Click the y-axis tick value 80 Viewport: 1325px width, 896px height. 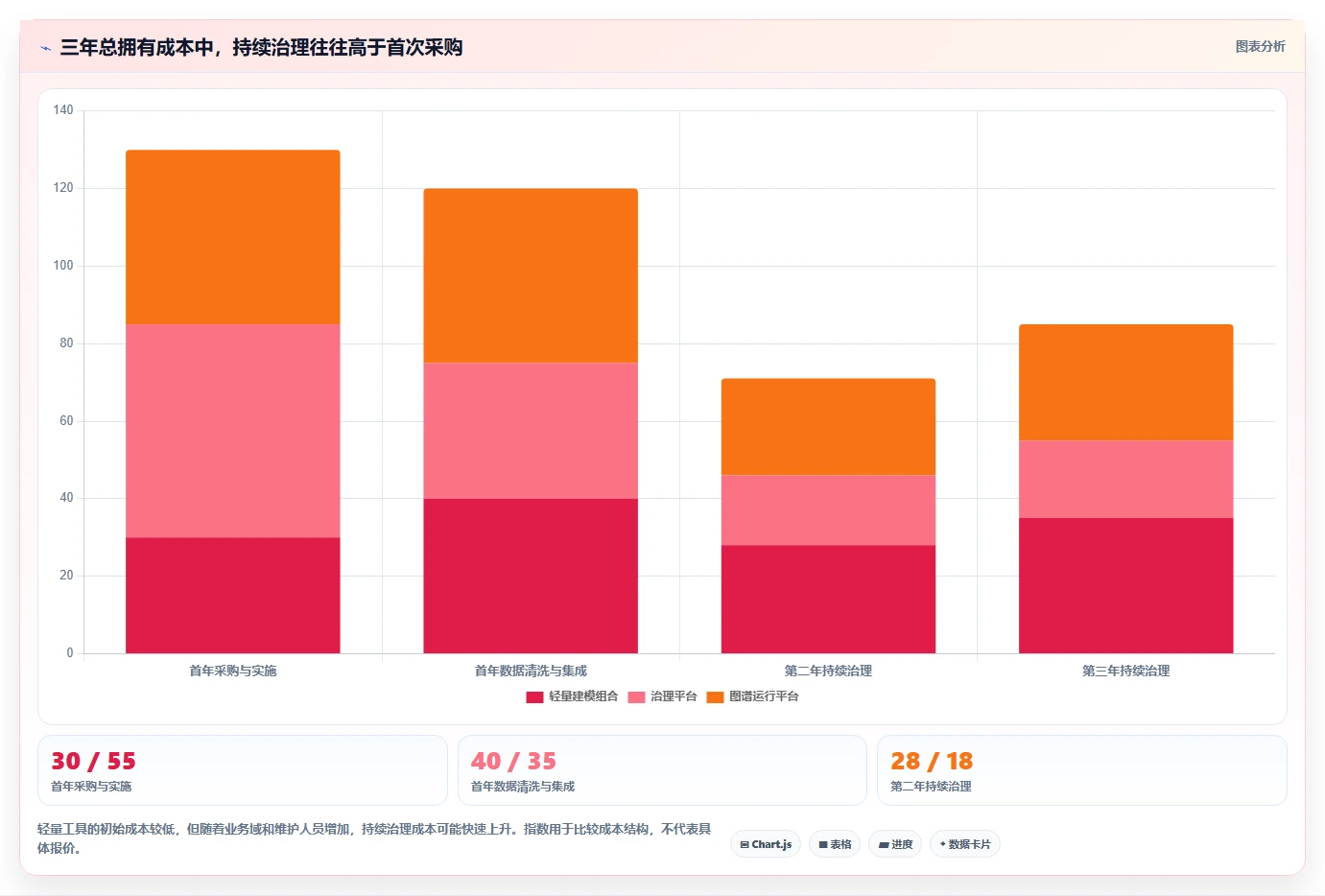(66, 343)
